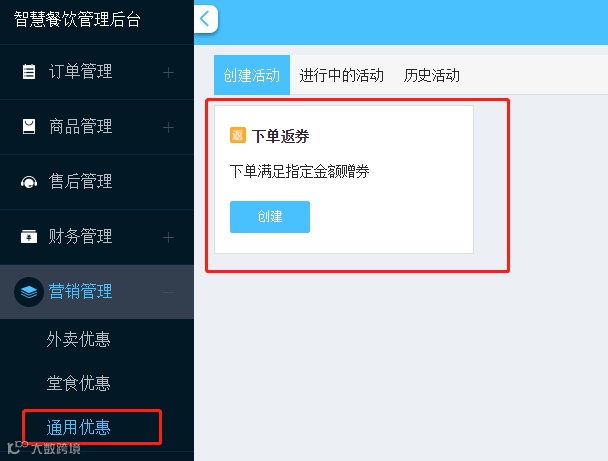
Task: Expand 商品管理 with its plus sign
Action: [x=168, y=128]
